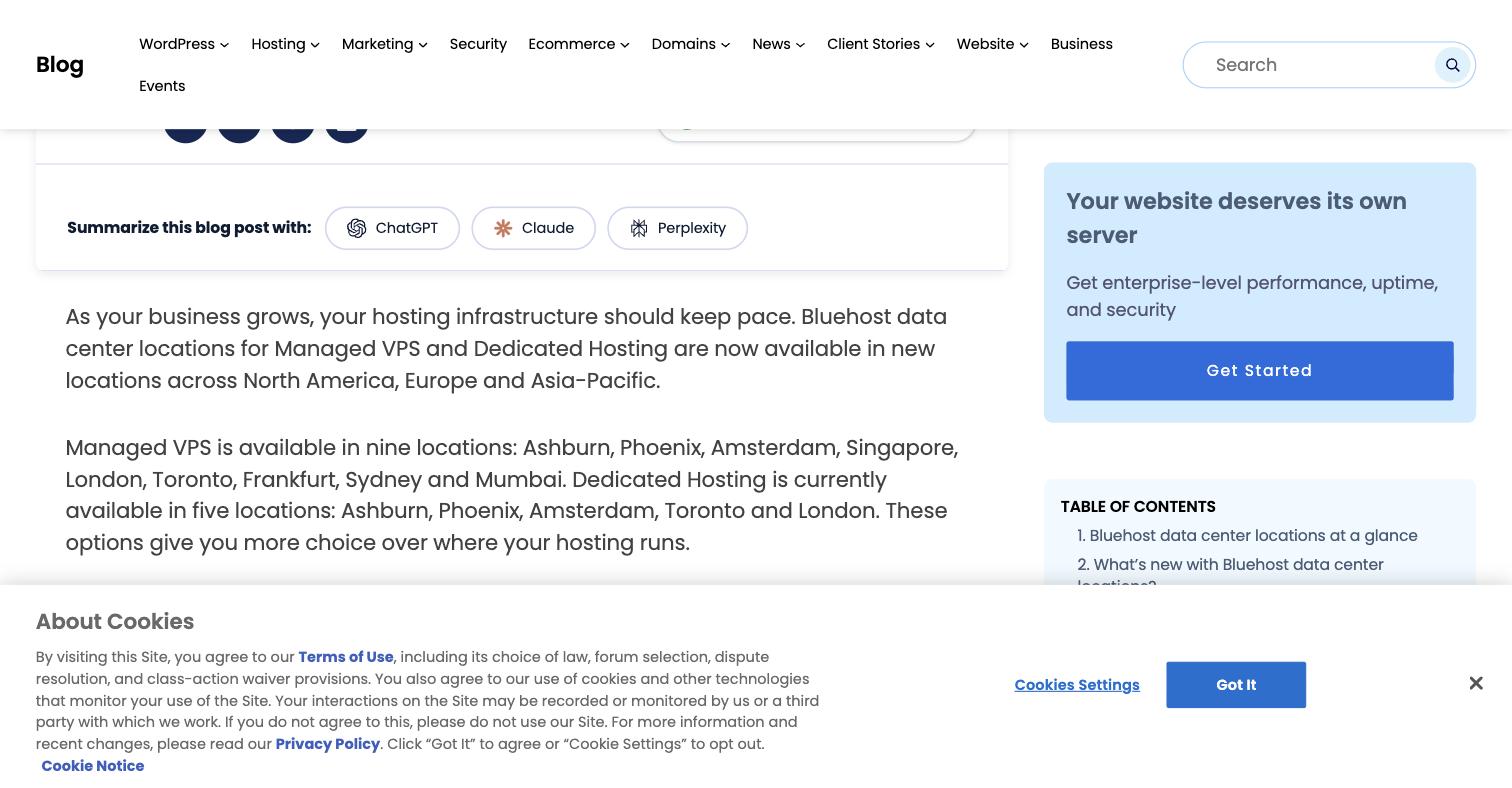Summarize the post with ChatGPT
Image resolution: width=1512 pixels, height=788 pixels.
pos(392,228)
